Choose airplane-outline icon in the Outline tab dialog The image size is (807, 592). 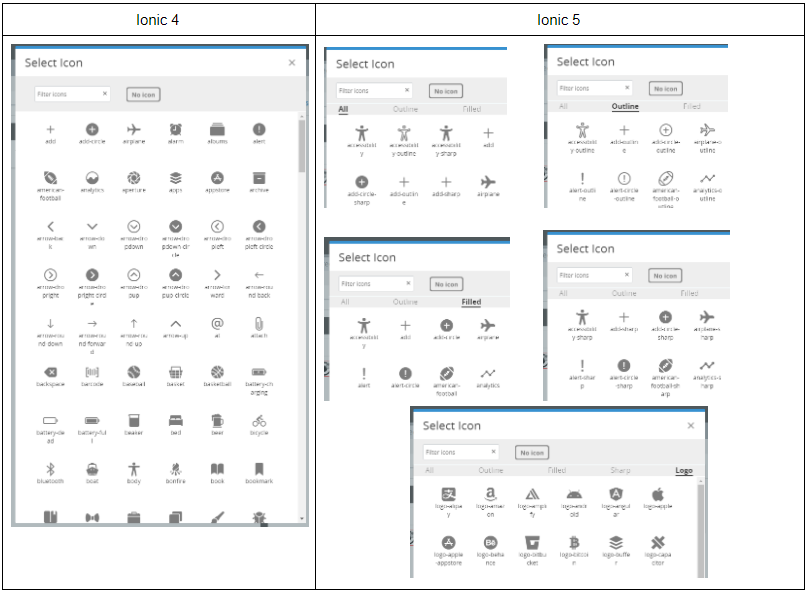(x=707, y=130)
